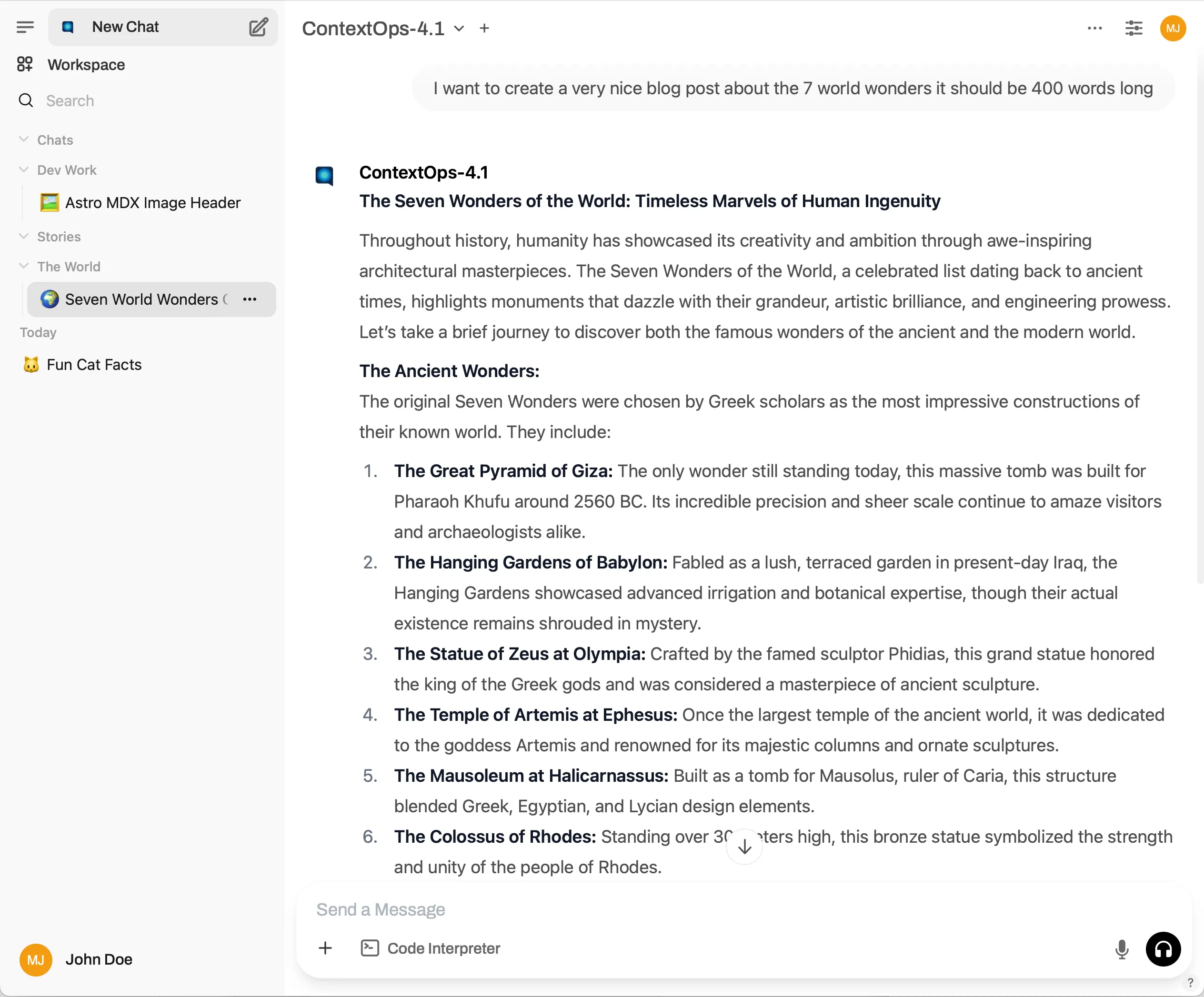1204x997 pixels.
Task: Open the MJ user avatar menu top right
Action: 1173,29
